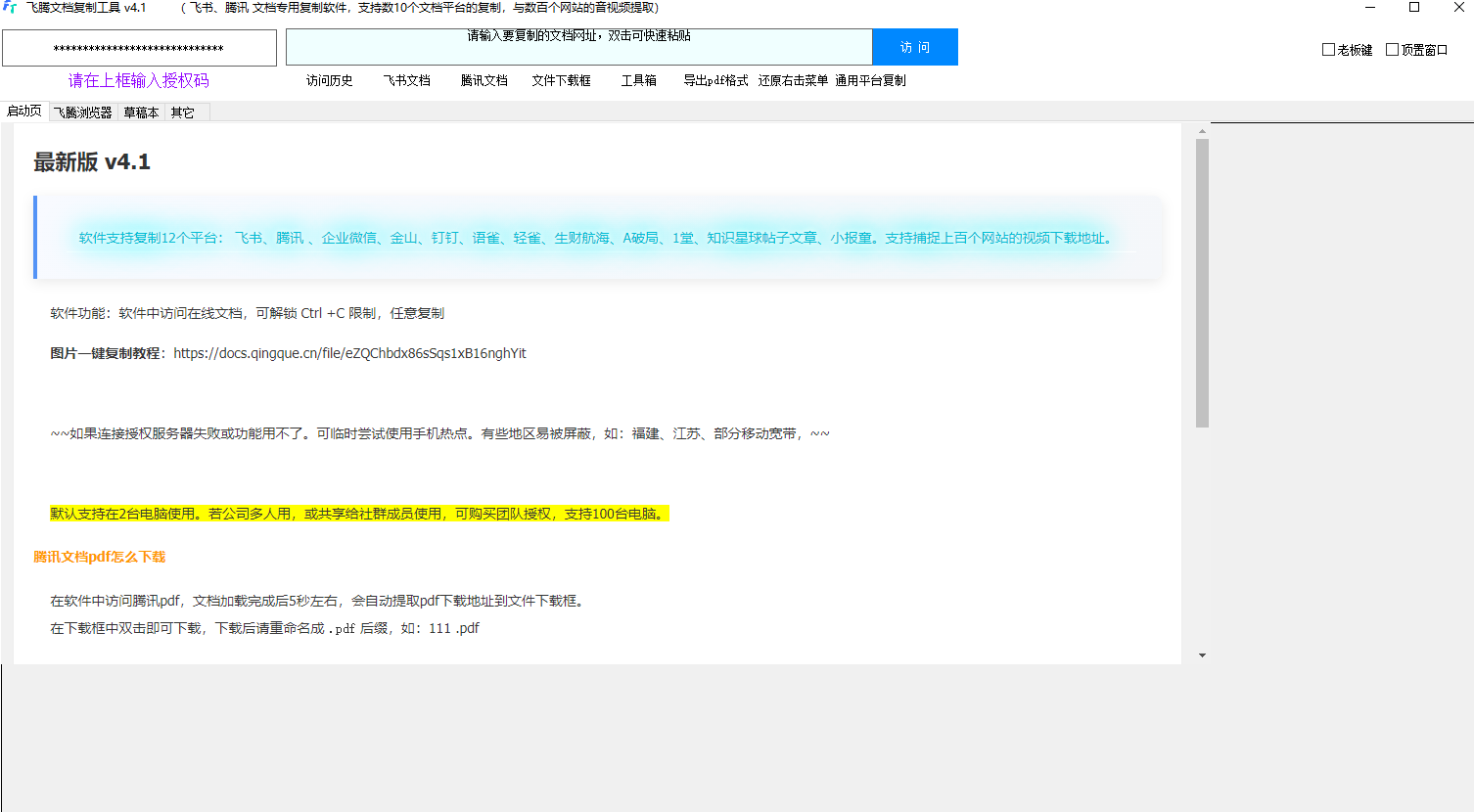Open the docs.qingque.cn tutorial link

[x=348, y=353]
